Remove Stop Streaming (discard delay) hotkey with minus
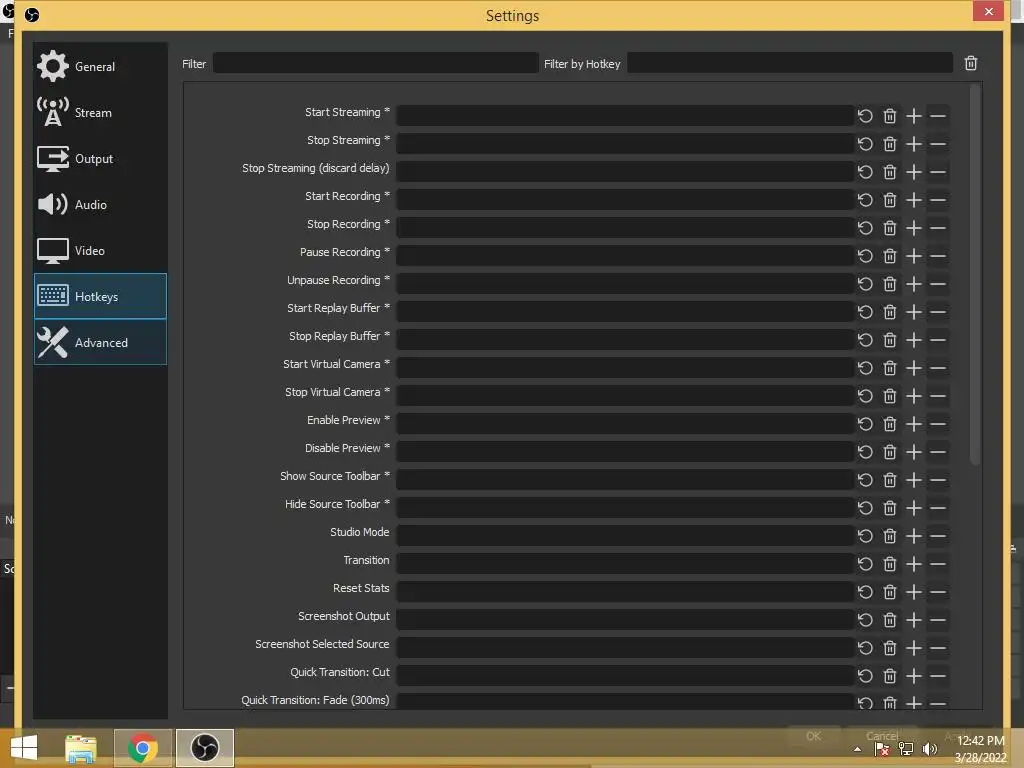 (938, 172)
